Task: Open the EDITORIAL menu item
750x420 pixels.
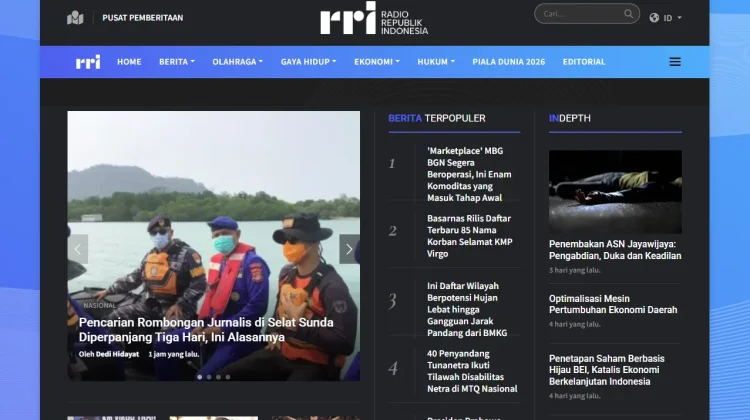Action: point(584,62)
